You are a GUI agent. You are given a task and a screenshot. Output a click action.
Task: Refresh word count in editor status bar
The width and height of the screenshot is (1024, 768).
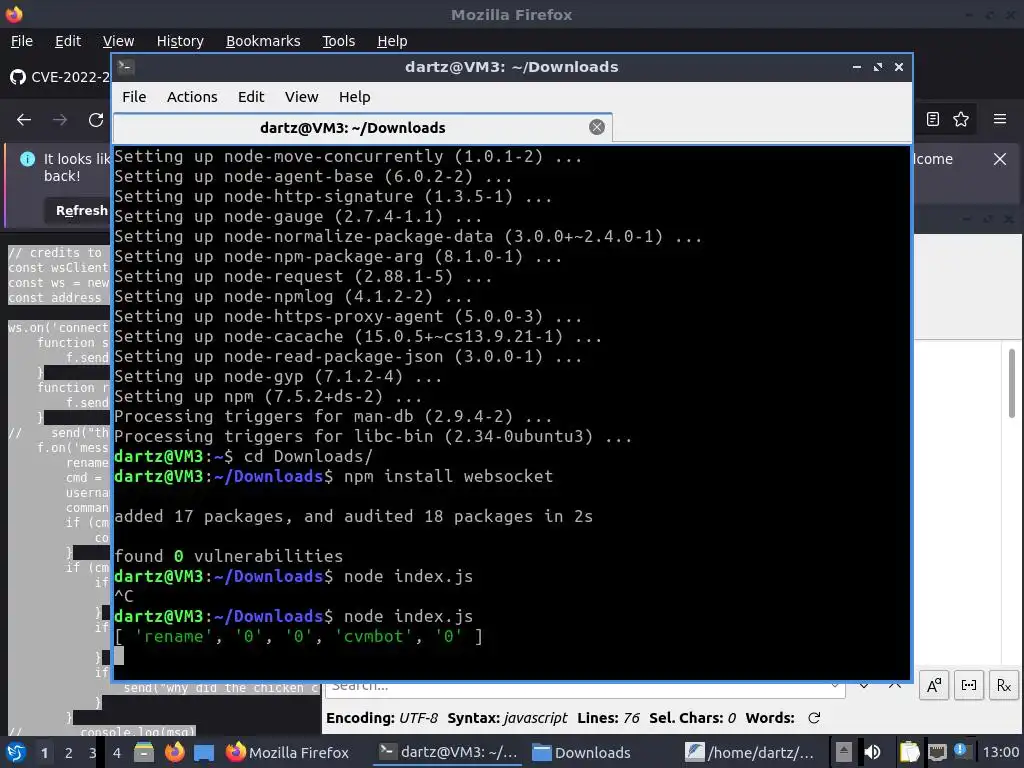[814, 718]
